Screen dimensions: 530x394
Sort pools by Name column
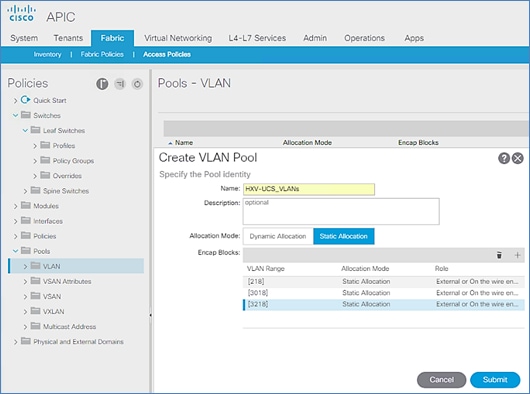tap(184, 143)
